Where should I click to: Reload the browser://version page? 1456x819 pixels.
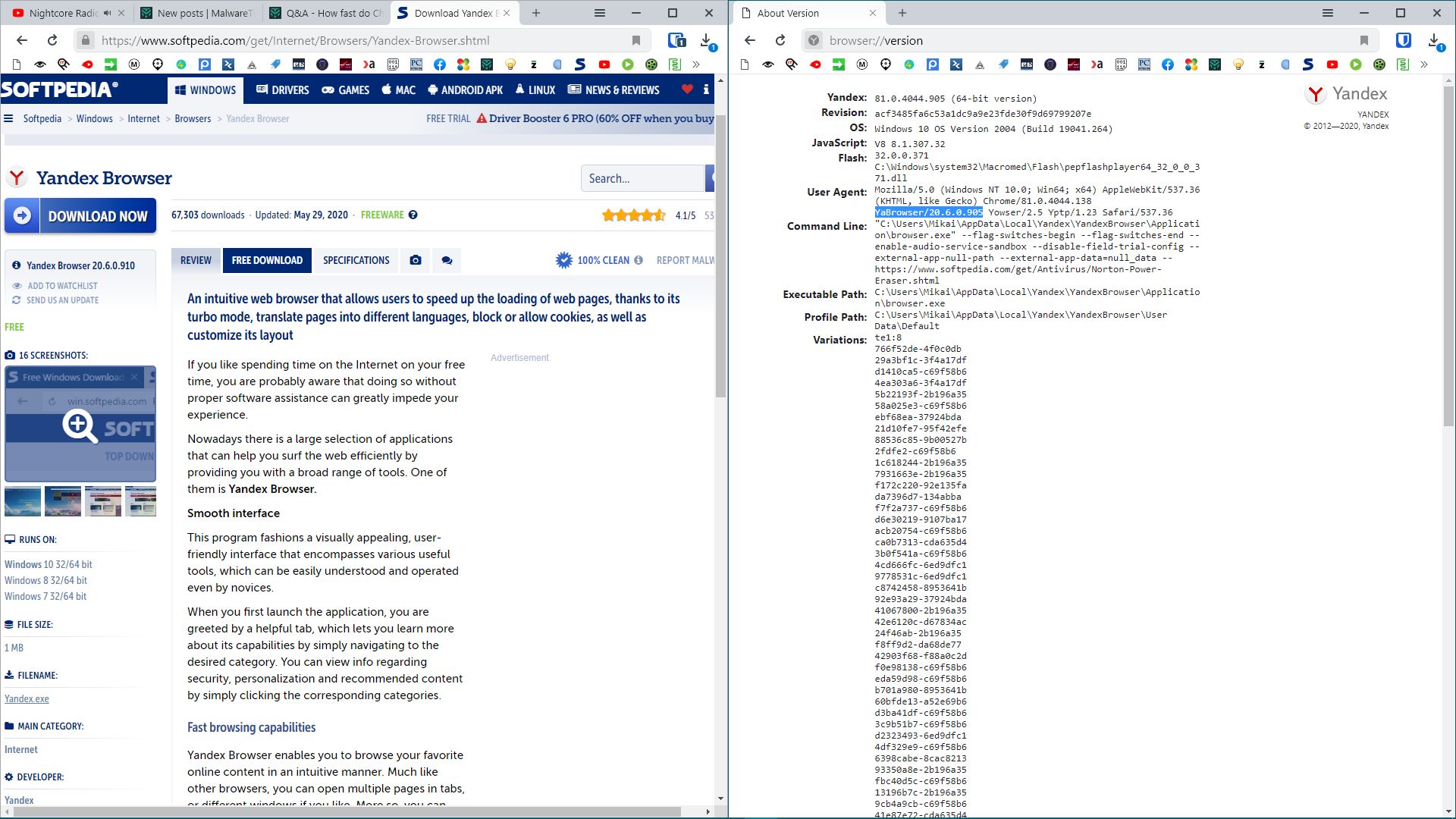pyautogui.click(x=780, y=41)
